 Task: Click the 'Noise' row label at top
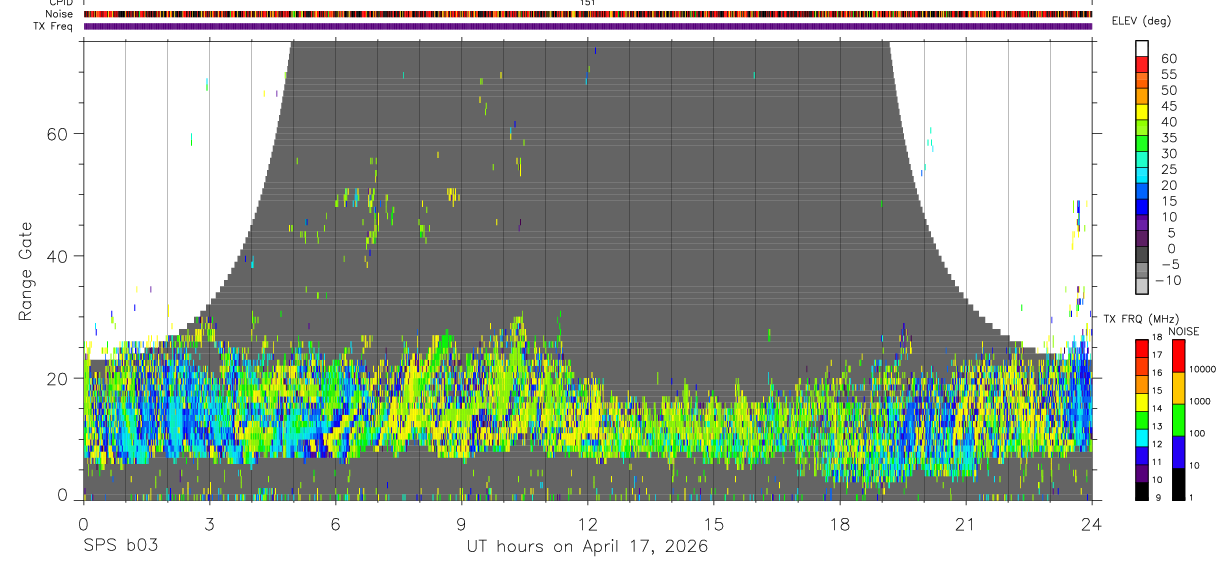point(60,14)
